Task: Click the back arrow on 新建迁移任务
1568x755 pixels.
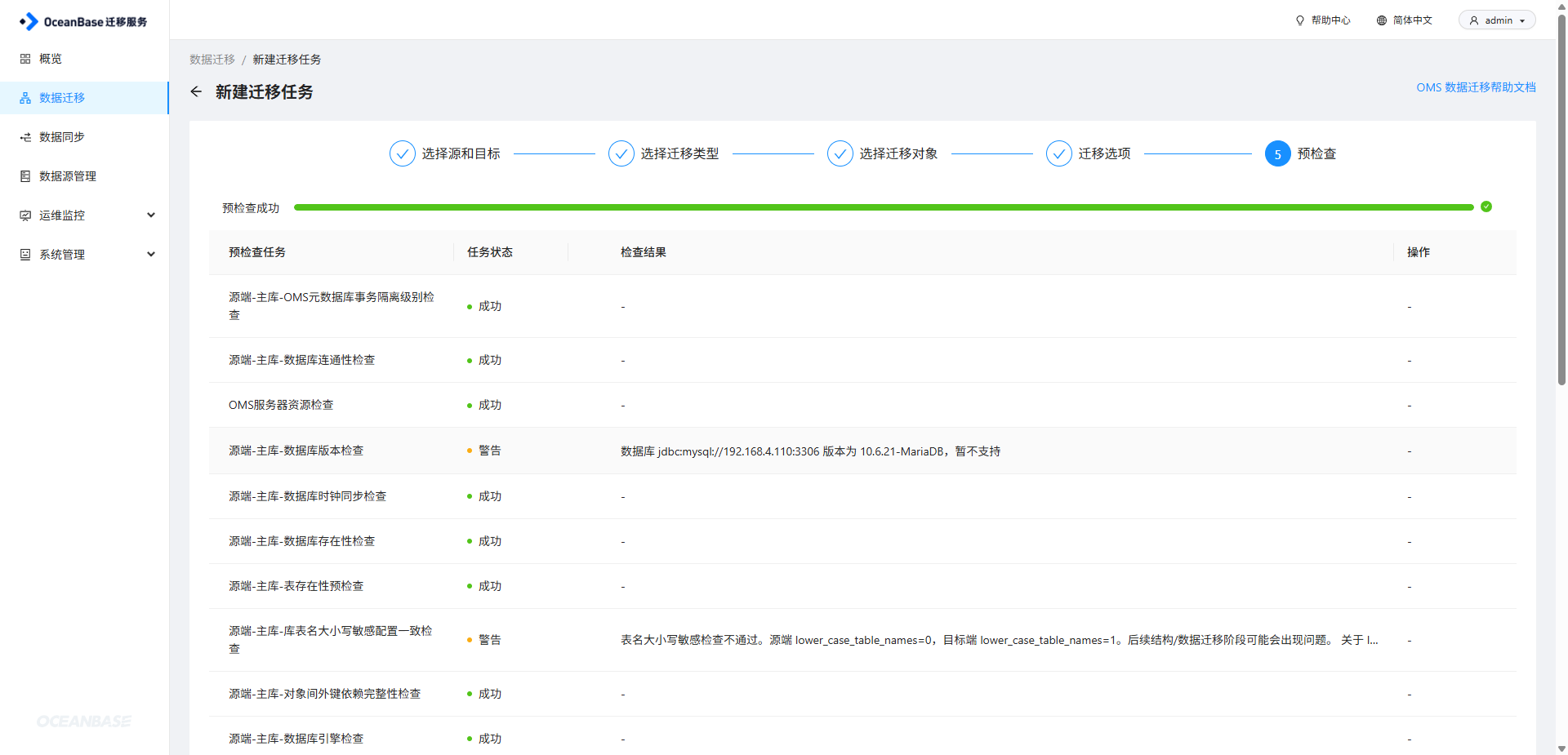Action: click(x=196, y=91)
